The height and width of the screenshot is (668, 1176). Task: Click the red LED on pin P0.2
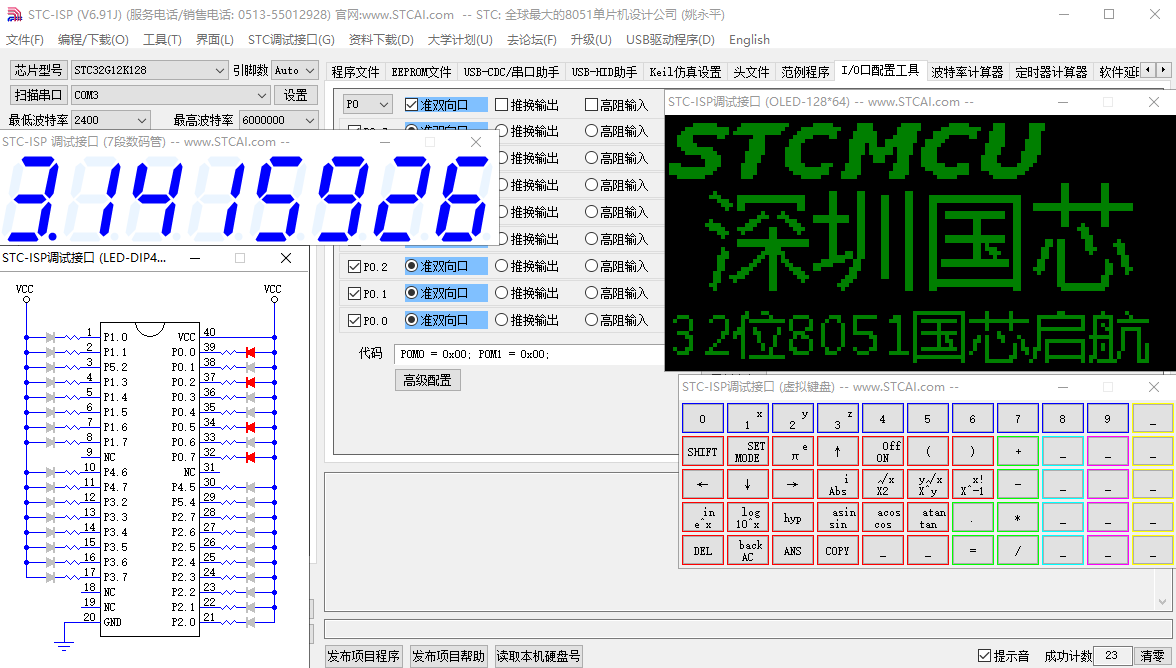250,382
